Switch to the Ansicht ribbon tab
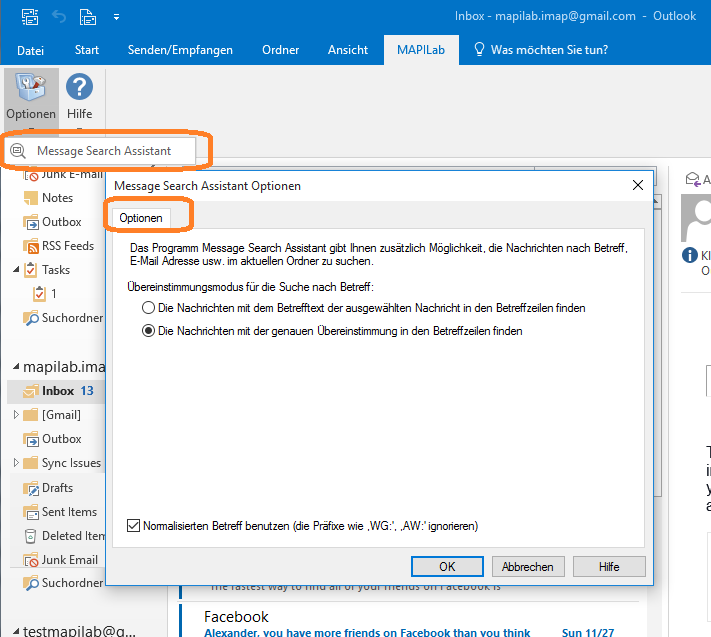711x637 pixels. coord(348,50)
